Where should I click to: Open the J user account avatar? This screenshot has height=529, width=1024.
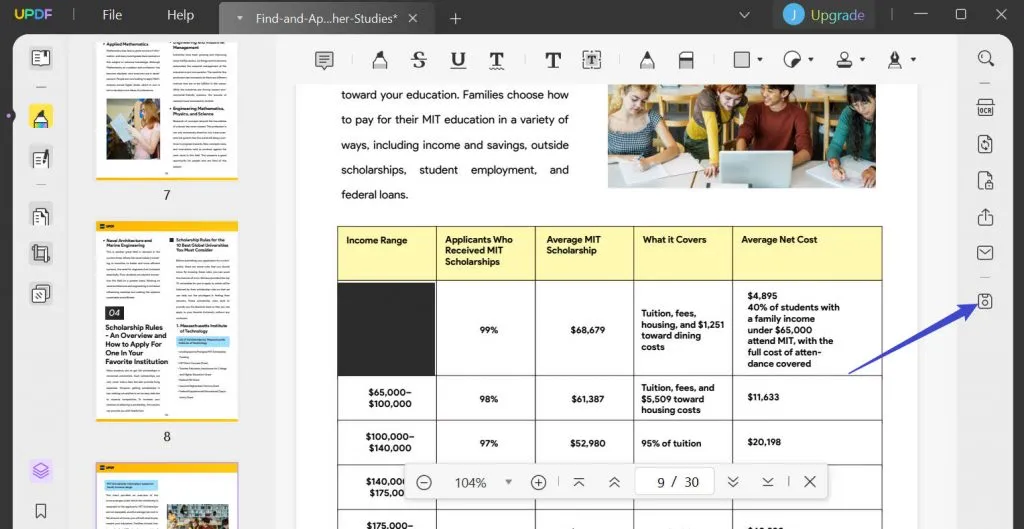coord(793,15)
